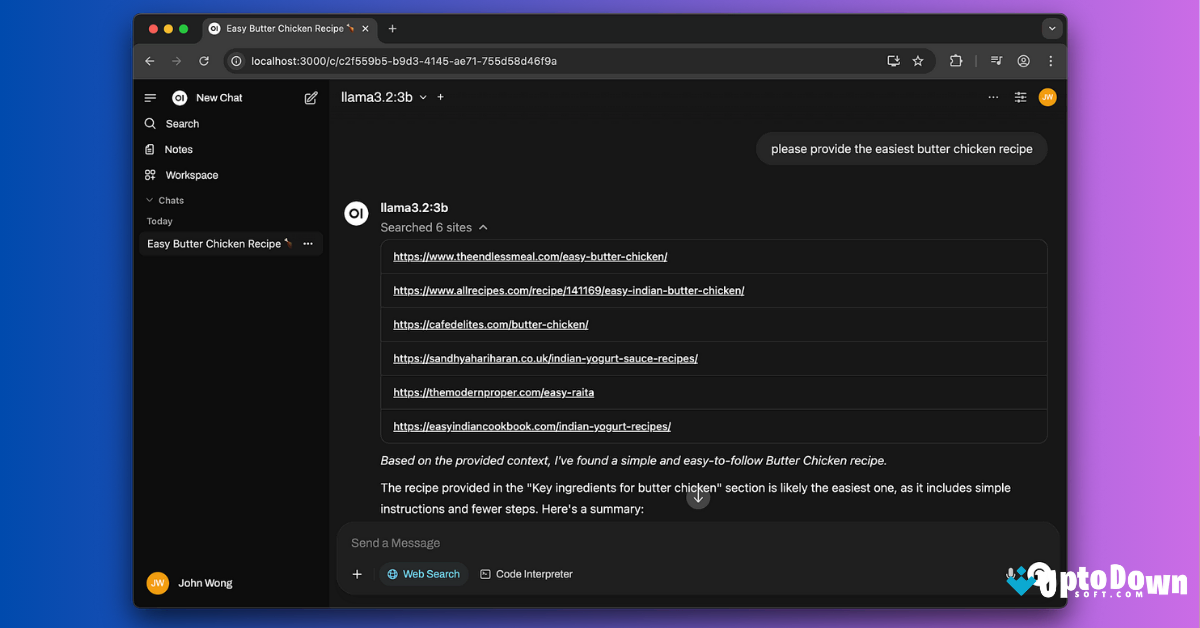Click the sidebar collapse hamburger icon
Viewport: 1200px width, 628px height.
150,97
